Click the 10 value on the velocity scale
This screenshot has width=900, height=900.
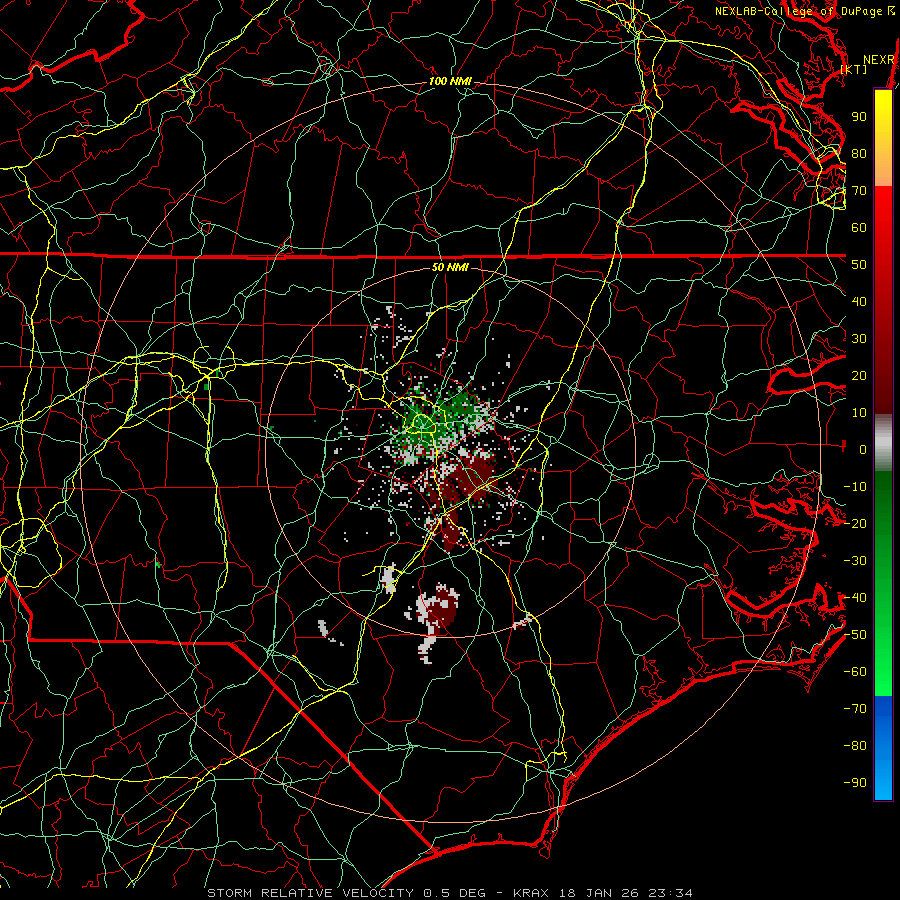859,413
